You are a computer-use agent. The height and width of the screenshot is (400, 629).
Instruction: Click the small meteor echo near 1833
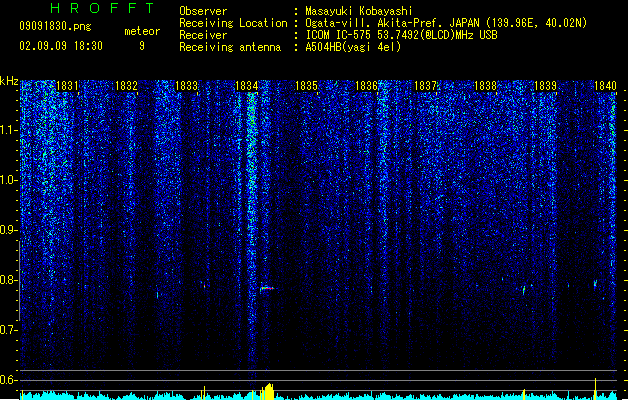coord(205,286)
